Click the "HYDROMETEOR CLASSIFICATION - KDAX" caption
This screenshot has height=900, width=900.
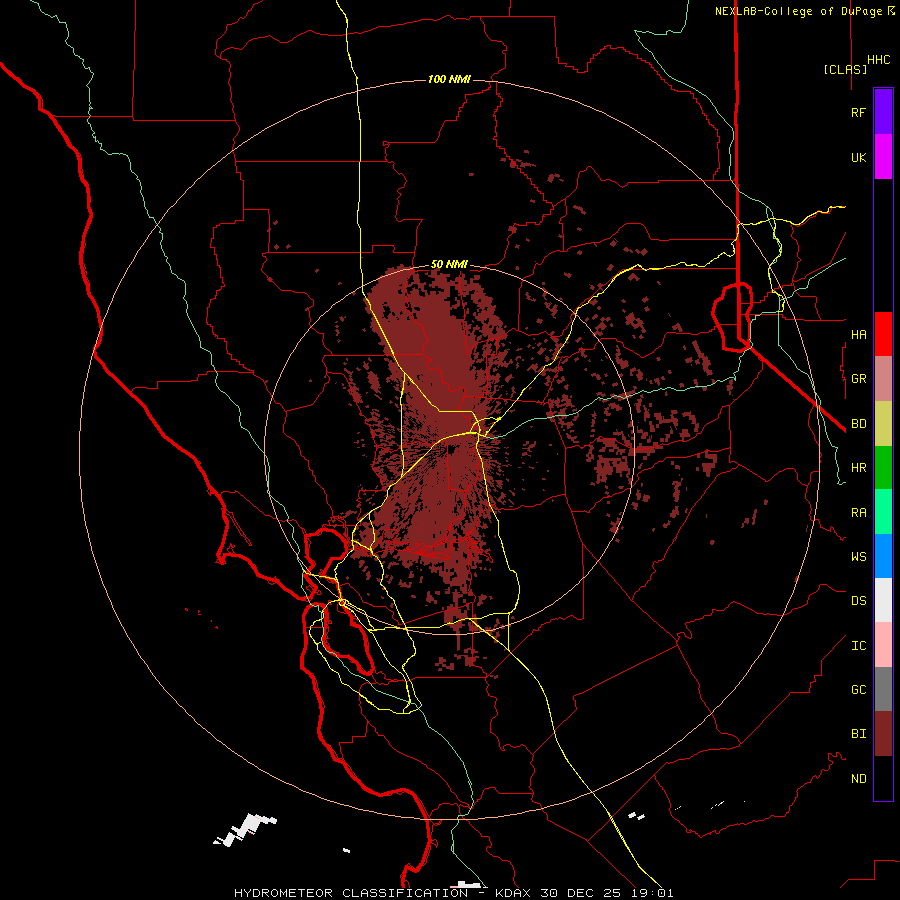click(382, 893)
